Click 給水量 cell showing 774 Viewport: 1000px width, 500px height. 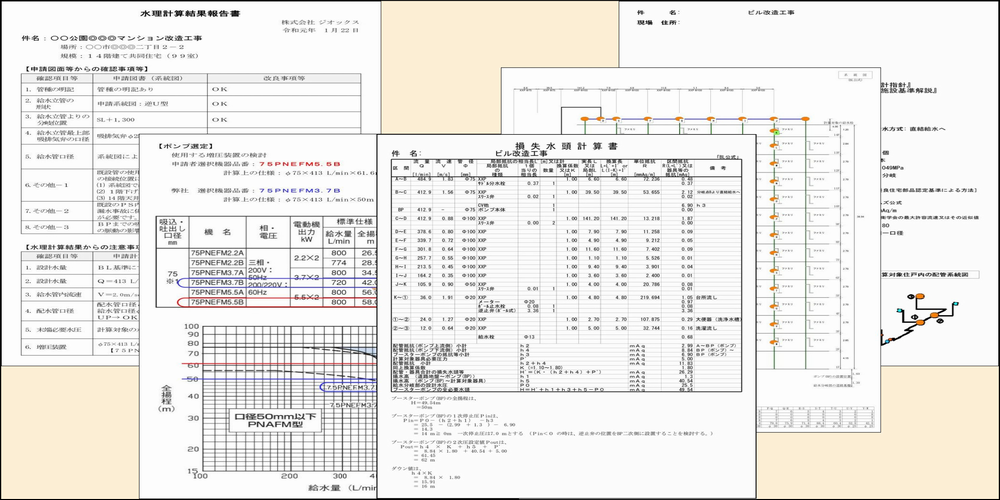coord(340,262)
